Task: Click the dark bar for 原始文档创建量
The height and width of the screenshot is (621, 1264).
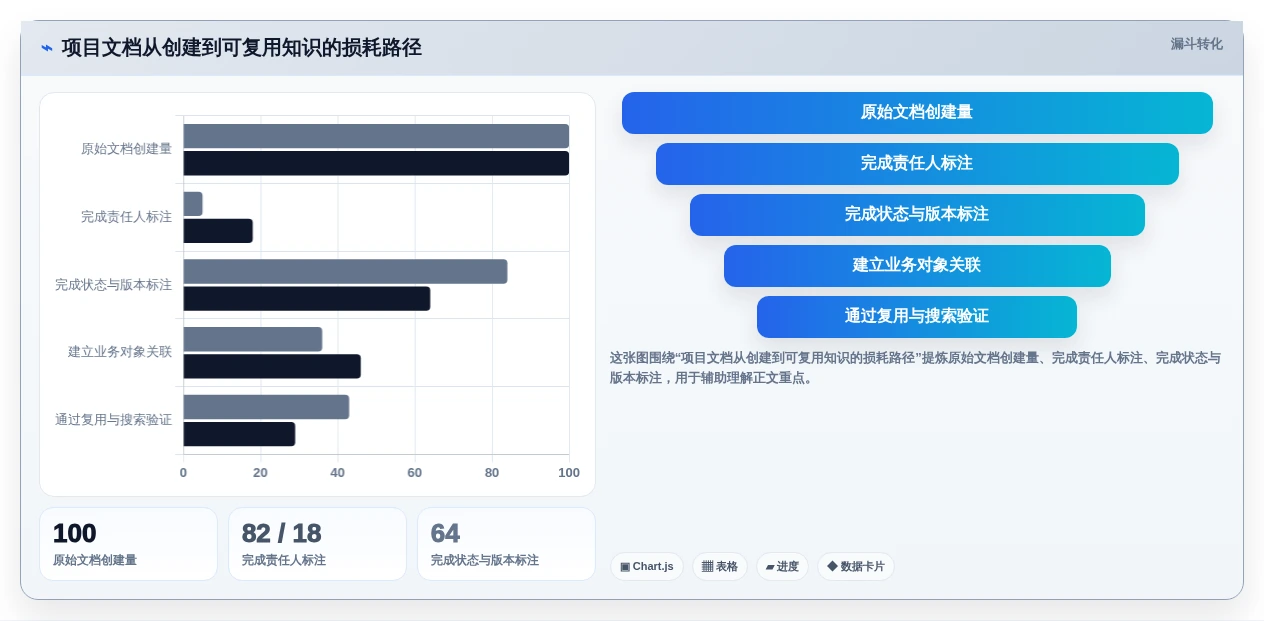Action: point(376,163)
